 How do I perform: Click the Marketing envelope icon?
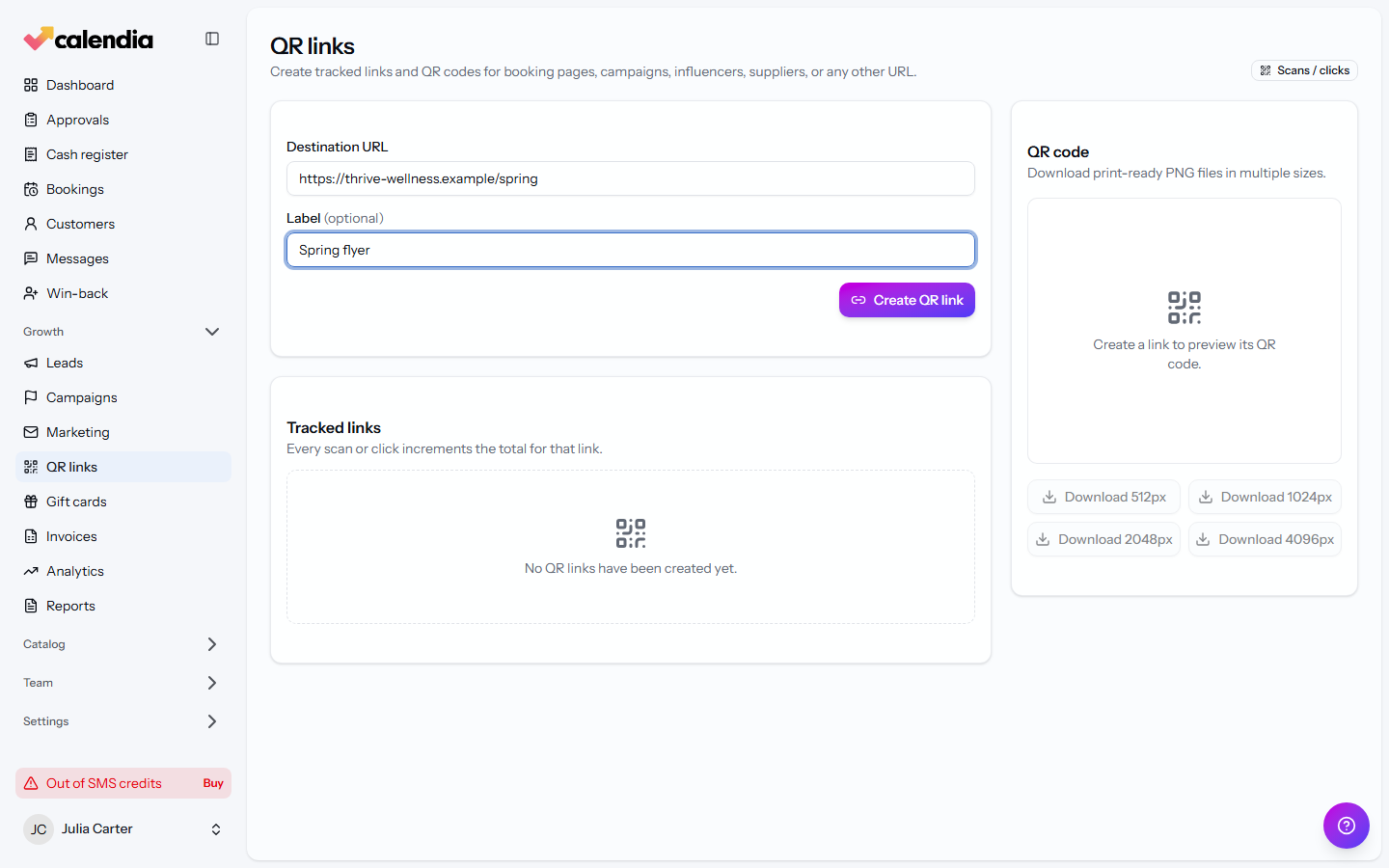31,432
